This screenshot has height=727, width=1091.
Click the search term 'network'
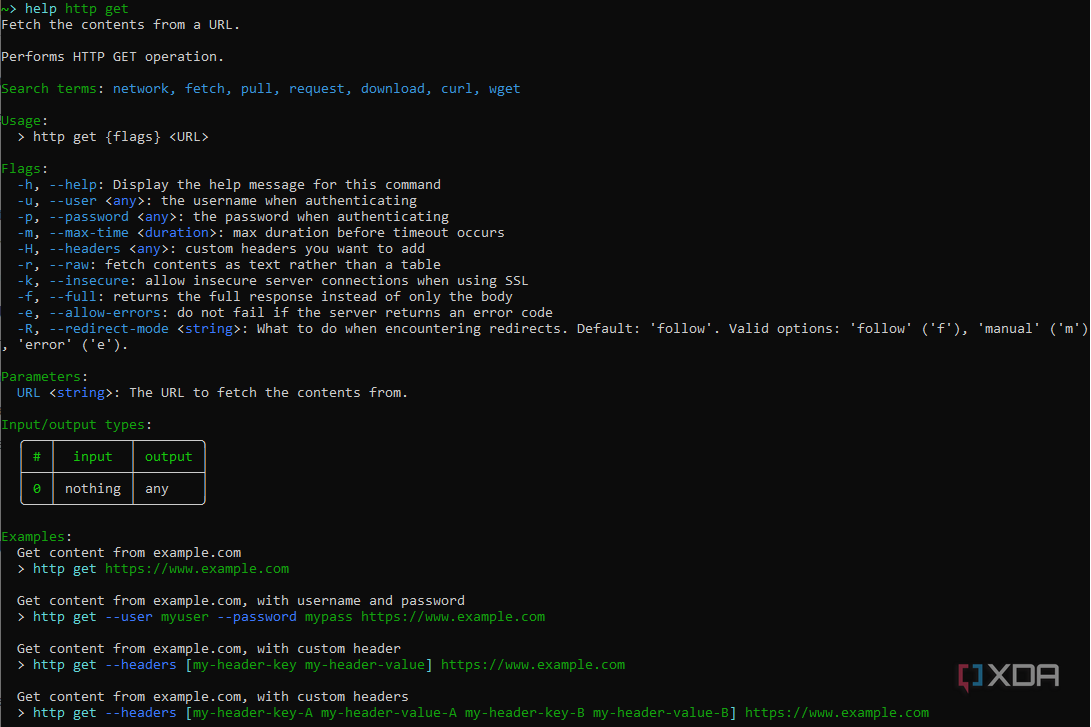click(x=141, y=88)
